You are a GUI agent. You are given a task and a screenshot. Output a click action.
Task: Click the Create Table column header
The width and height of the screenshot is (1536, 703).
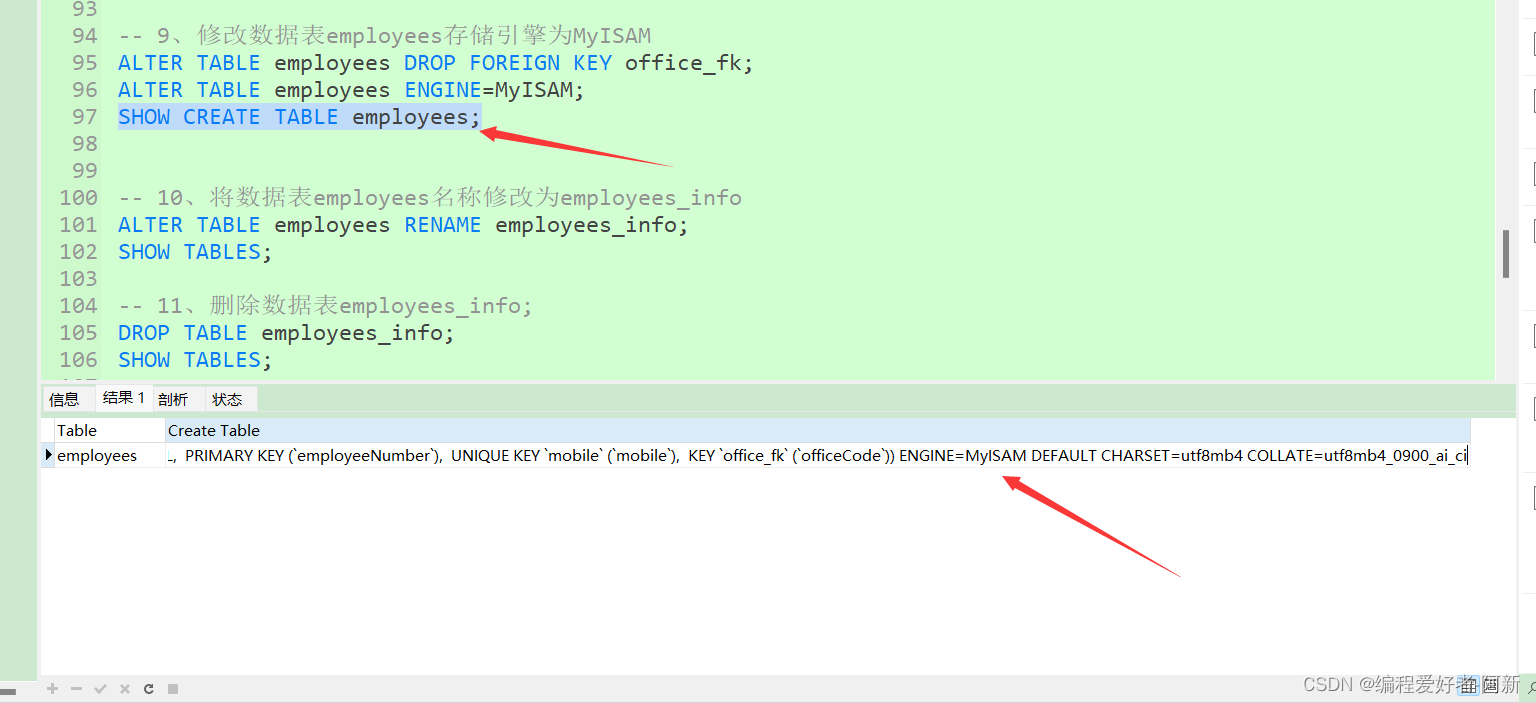click(x=213, y=430)
